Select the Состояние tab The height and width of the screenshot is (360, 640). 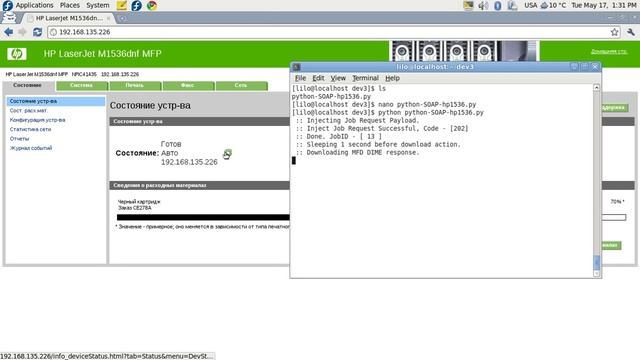coord(27,85)
